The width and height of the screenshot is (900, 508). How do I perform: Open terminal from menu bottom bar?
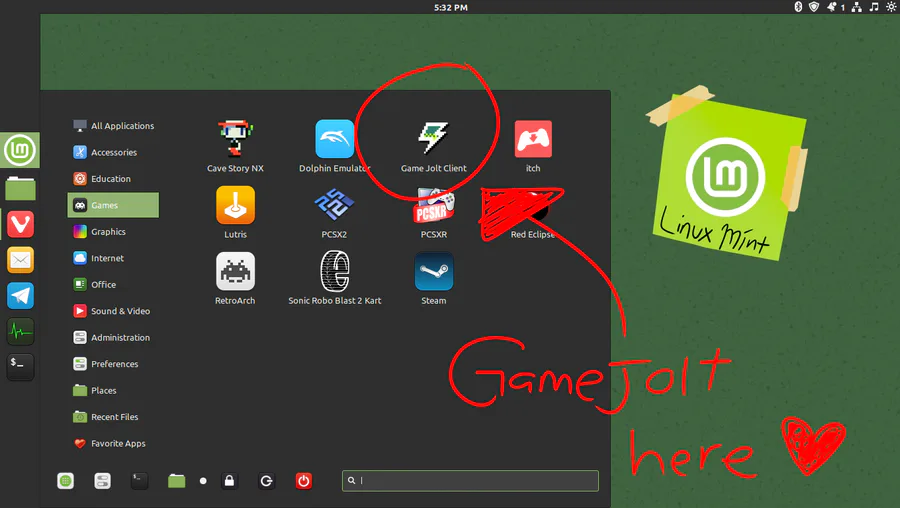point(139,480)
